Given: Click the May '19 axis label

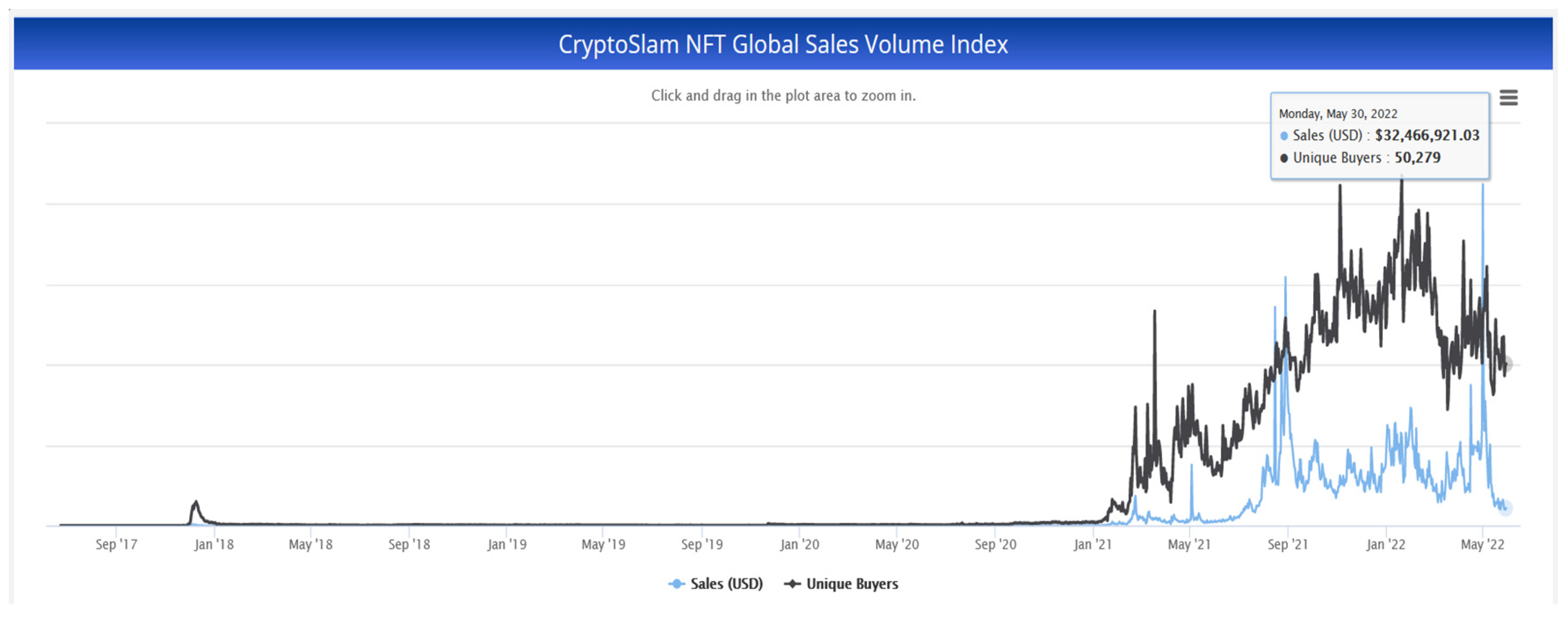Looking at the screenshot, I should click(603, 544).
